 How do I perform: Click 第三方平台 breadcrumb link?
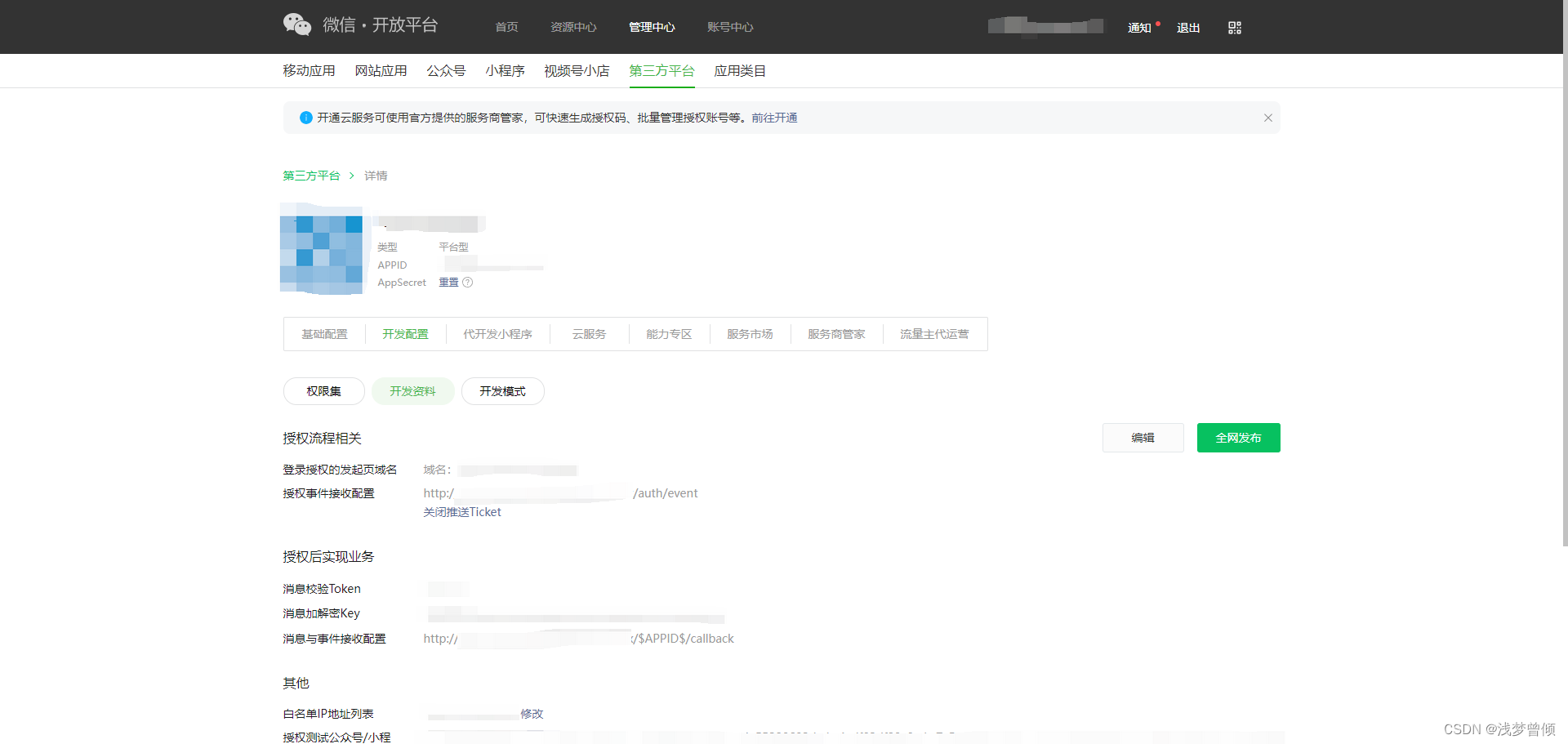point(311,176)
